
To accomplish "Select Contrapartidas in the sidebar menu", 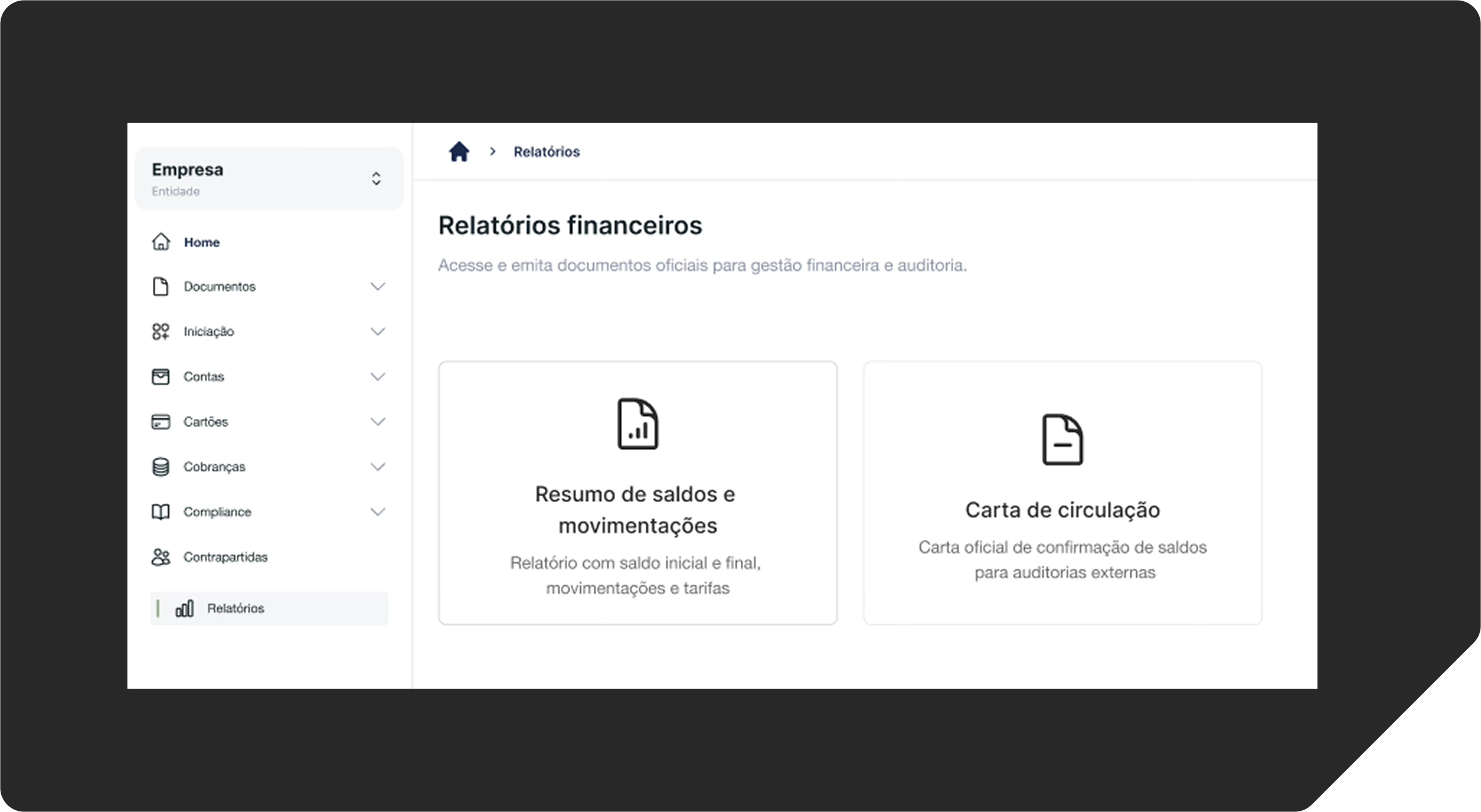I will 225,557.
